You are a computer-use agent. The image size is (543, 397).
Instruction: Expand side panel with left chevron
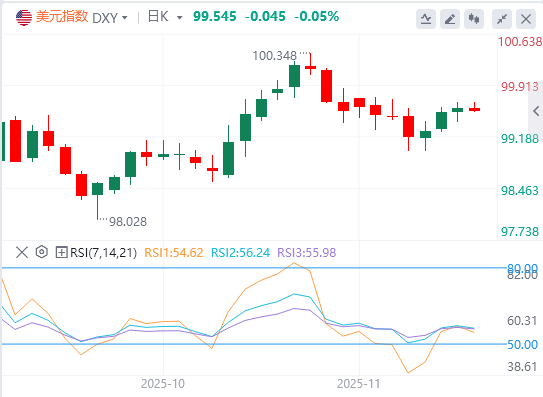[x=536, y=111]
